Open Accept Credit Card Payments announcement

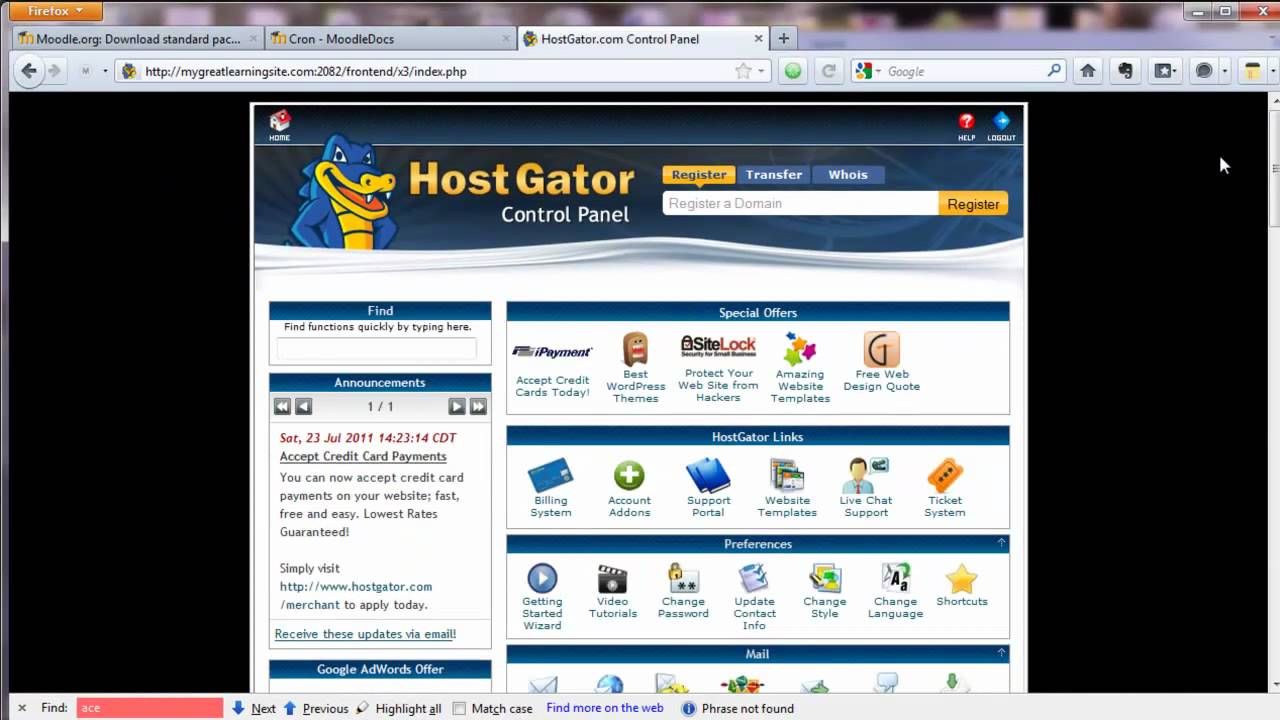click(x=363, y=456)
